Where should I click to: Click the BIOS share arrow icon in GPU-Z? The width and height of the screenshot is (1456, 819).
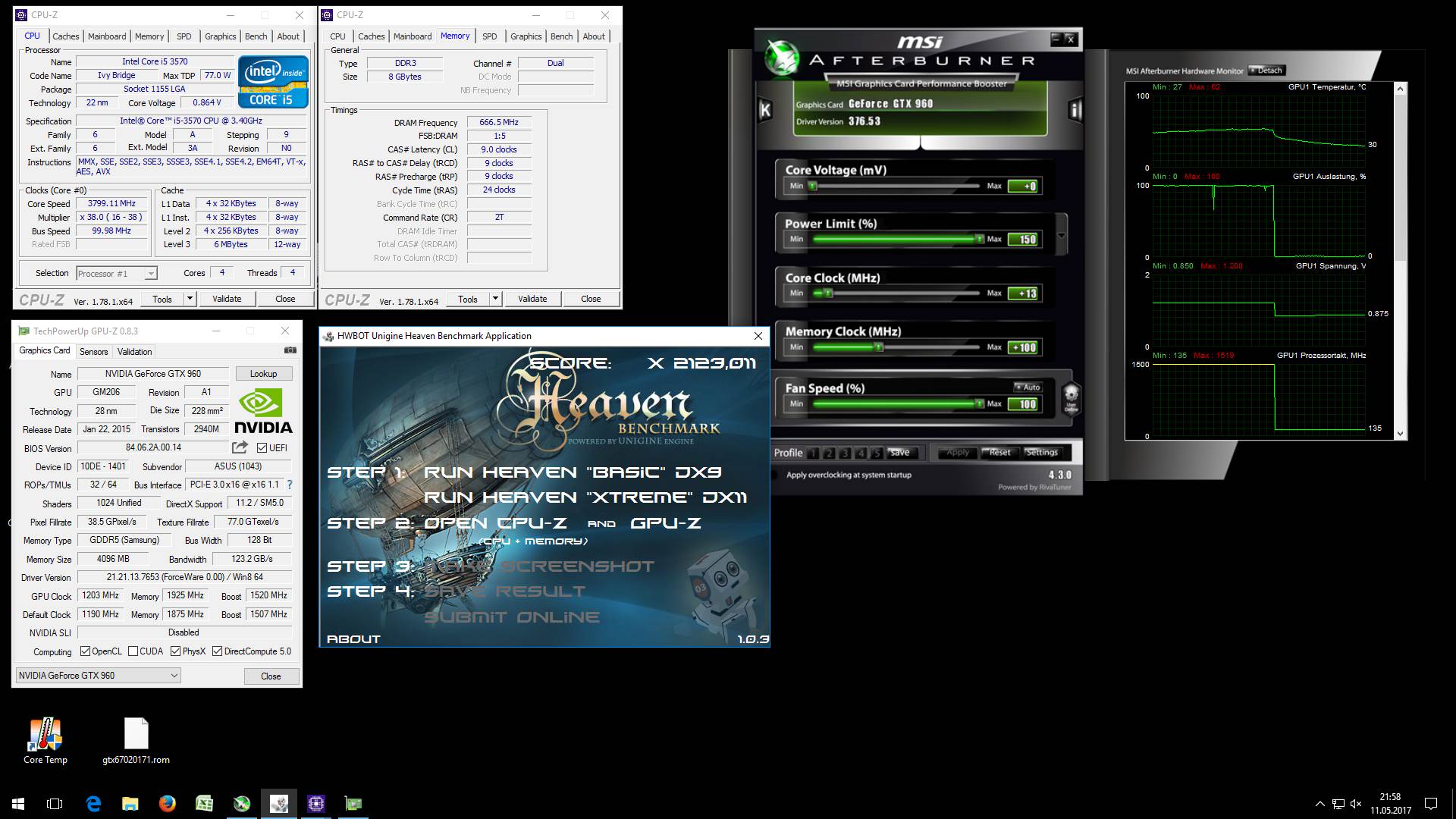[x=240, y=447]
